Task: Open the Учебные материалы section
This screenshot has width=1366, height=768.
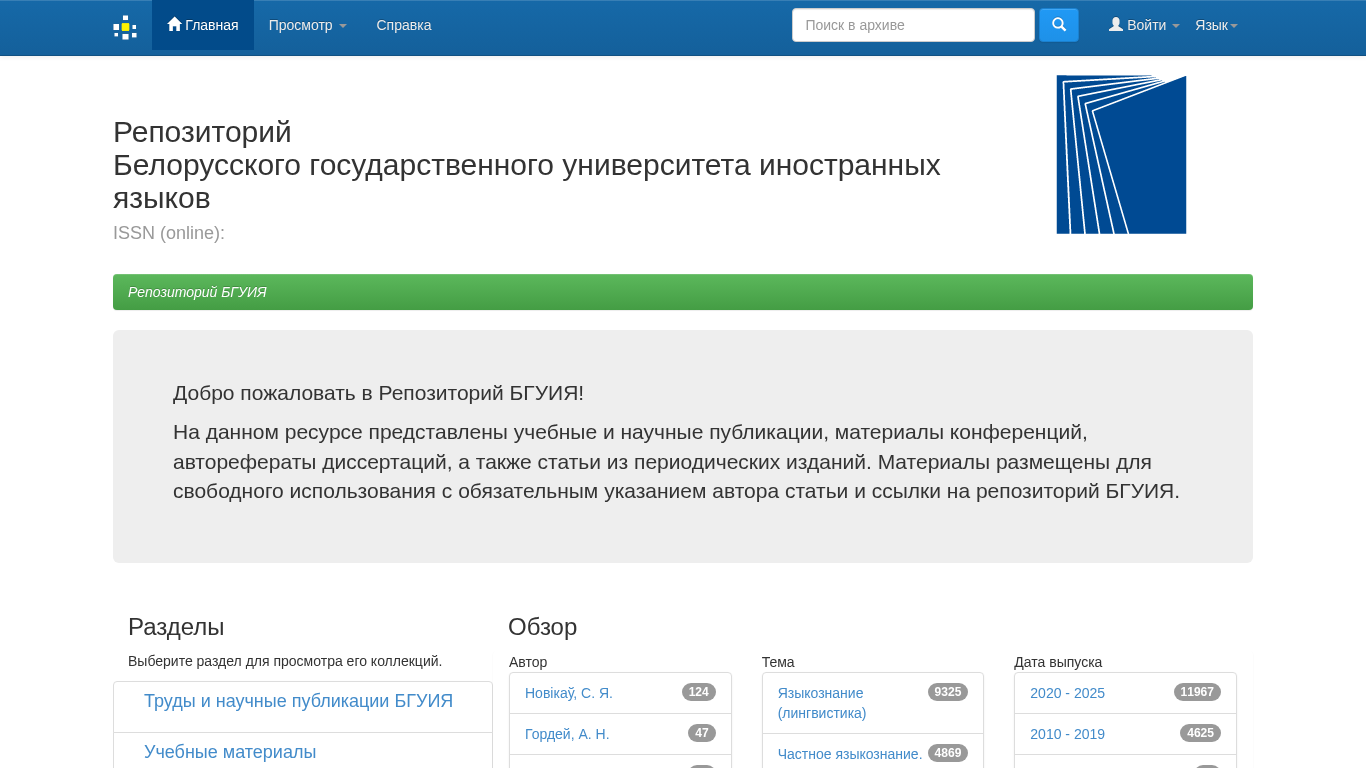Action: (x=230, y=752)
